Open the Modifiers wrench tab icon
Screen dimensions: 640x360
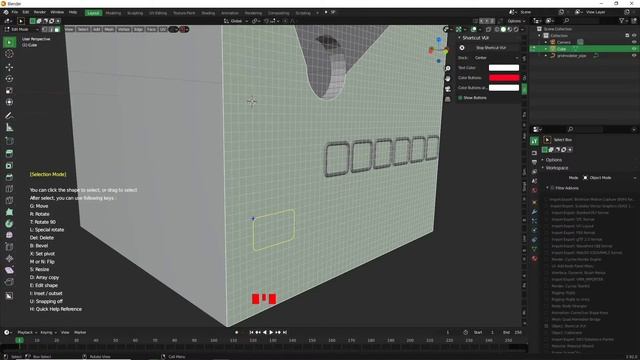pos(534,211)
